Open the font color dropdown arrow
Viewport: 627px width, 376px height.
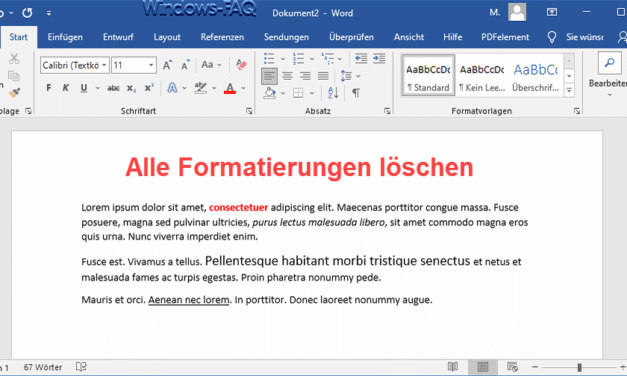click(x=243, y=88)
